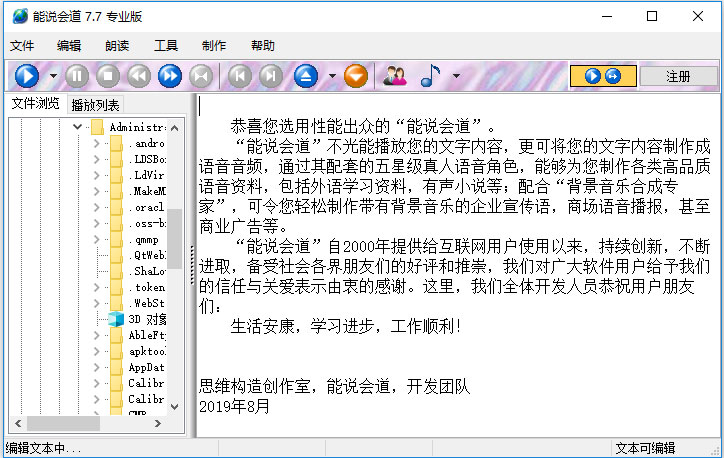Select the 3D 对象 item
This screenshot has width=724, height=458.
tap(147, 319)
